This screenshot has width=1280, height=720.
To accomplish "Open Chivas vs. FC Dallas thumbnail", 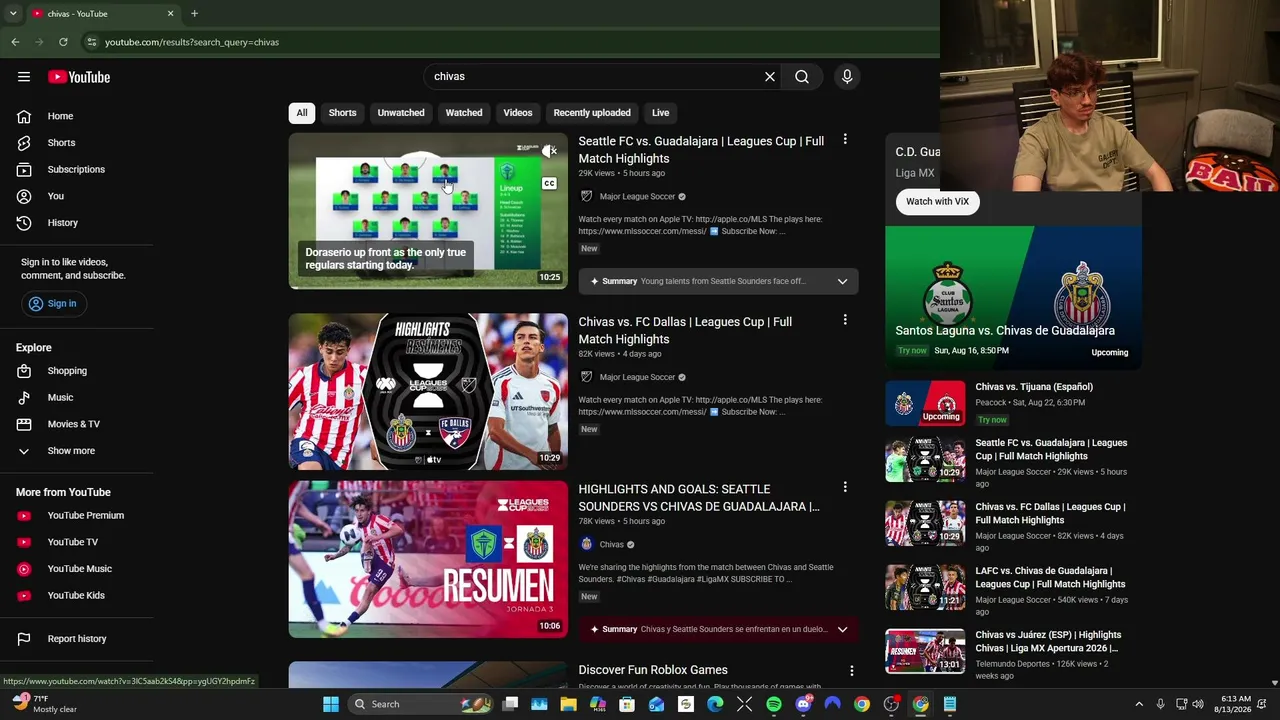I will [428, 391].
